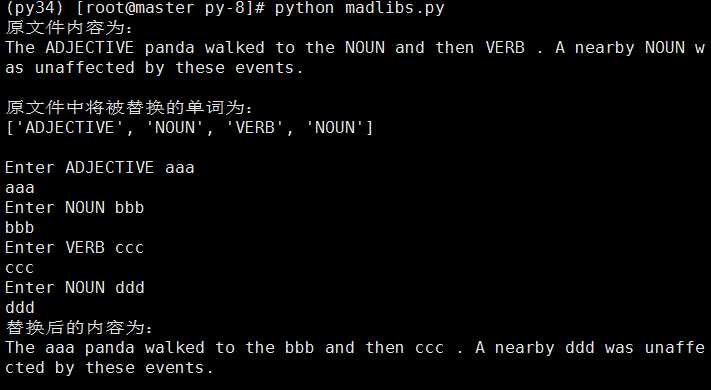711x390 pixels.
Task: Click 'as unaffected by these events.' line
Action: pyautogui.click(x=154, y=68)
